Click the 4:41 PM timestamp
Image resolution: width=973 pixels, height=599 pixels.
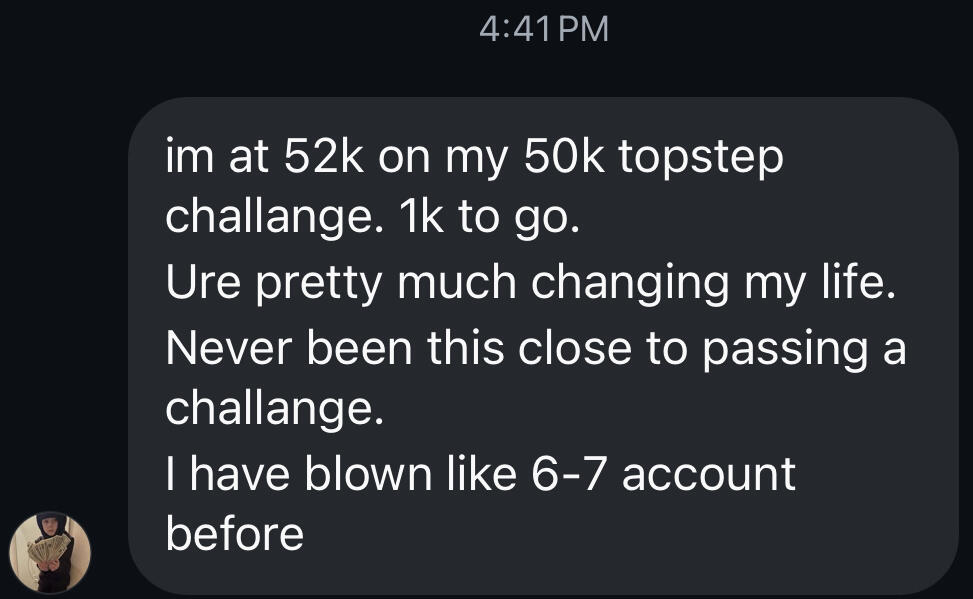pyautogui.click(x=543, y=29)
